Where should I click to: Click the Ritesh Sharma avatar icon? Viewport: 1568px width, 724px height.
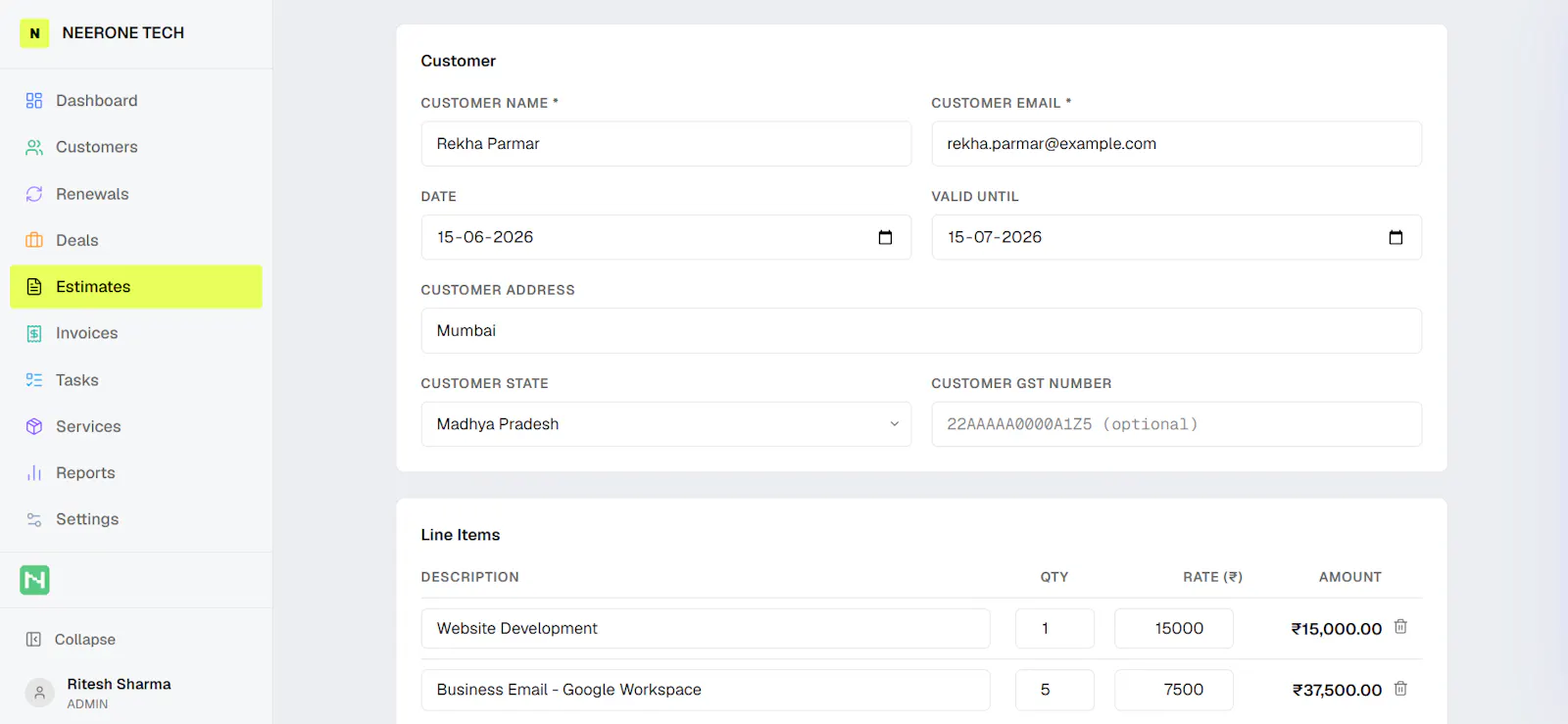[x=39, y=693]
